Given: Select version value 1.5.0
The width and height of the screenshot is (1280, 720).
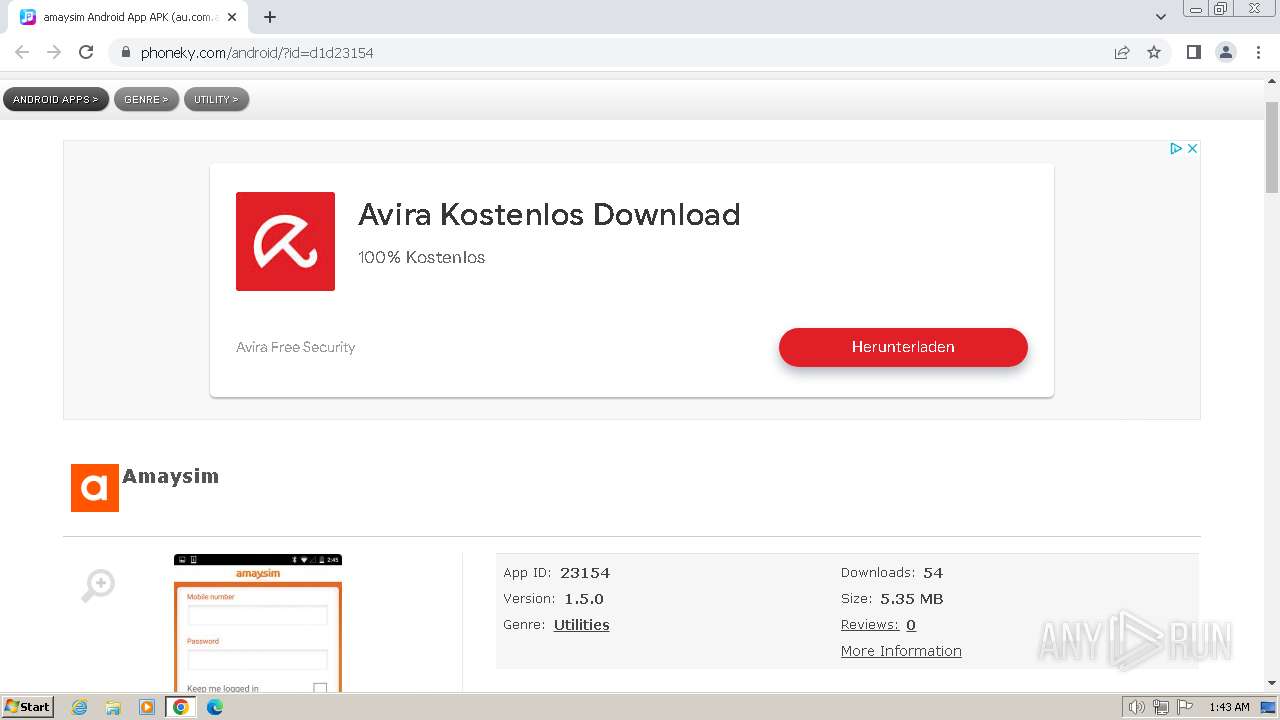Looking at the screenshot, I should [x=584, y=599].
